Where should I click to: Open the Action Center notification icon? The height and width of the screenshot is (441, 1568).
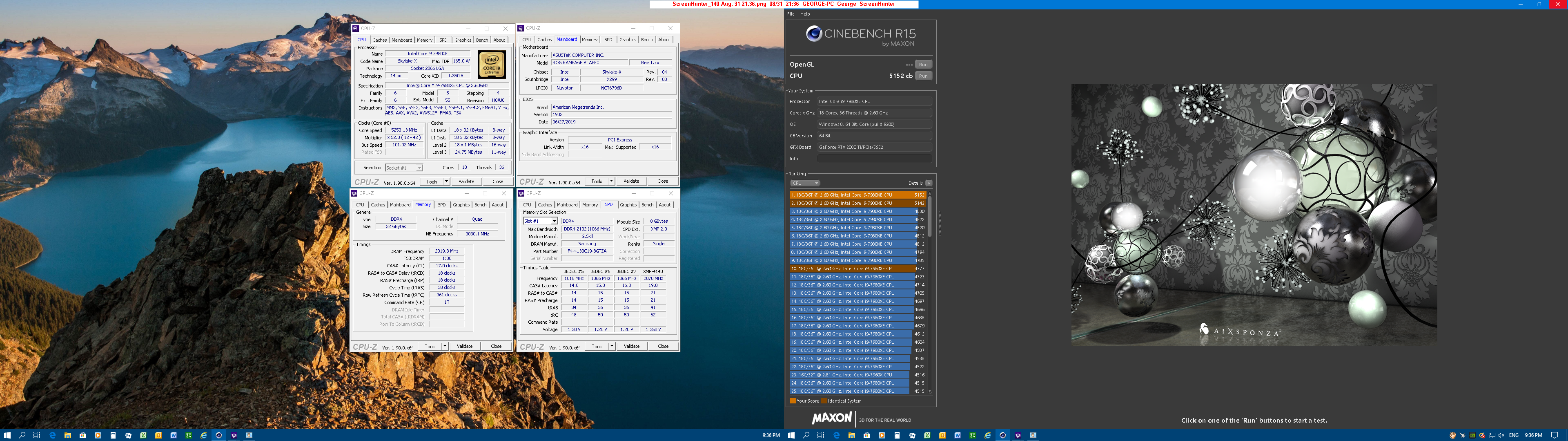[1555, 435]
